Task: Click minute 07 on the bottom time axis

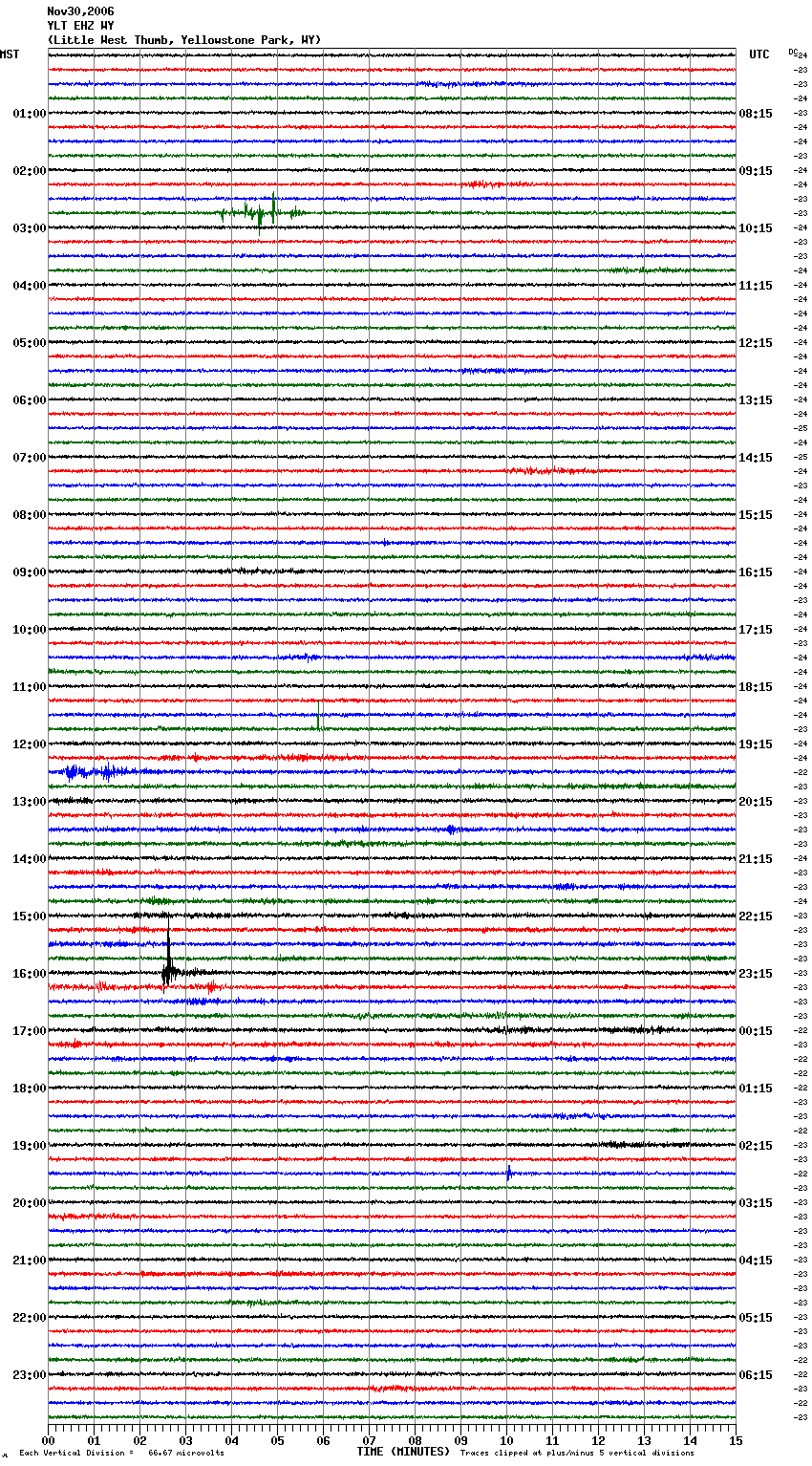Action: 369,1440
